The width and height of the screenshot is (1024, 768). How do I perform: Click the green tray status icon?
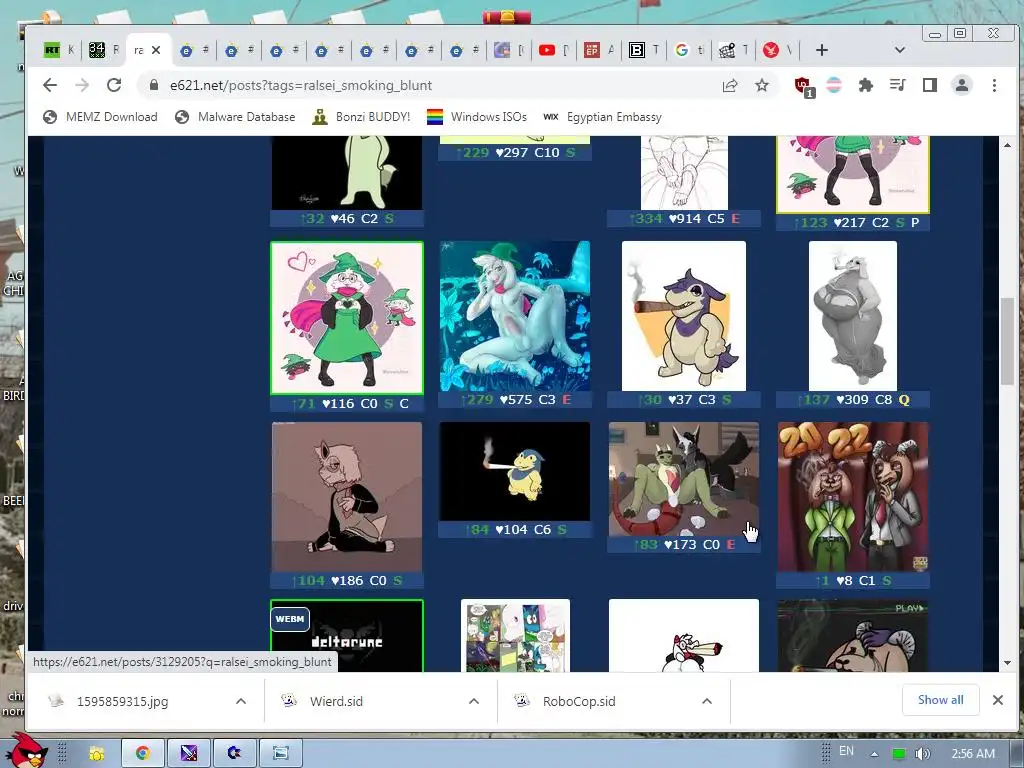coord(899,754)
